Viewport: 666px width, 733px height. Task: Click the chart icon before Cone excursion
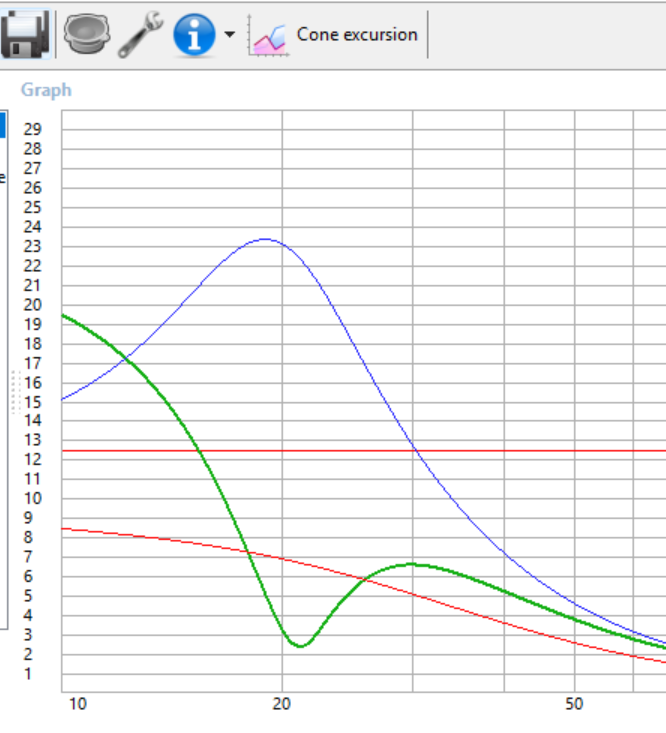(x=268, y=35)
